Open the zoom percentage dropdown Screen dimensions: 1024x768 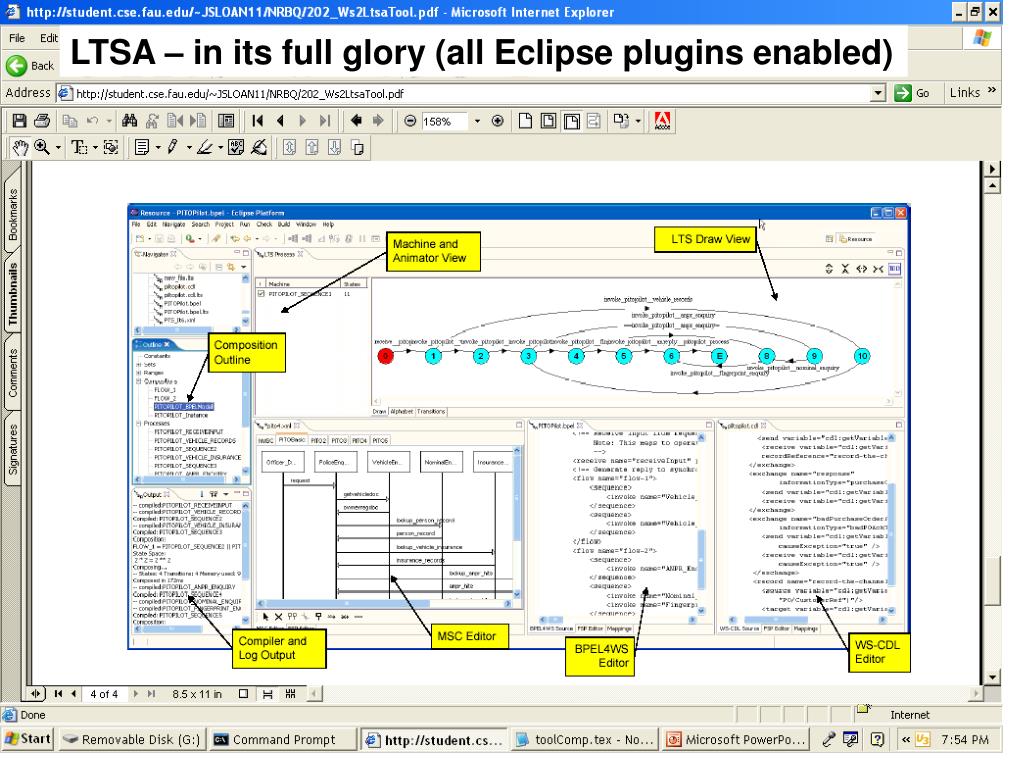point(477,121)
